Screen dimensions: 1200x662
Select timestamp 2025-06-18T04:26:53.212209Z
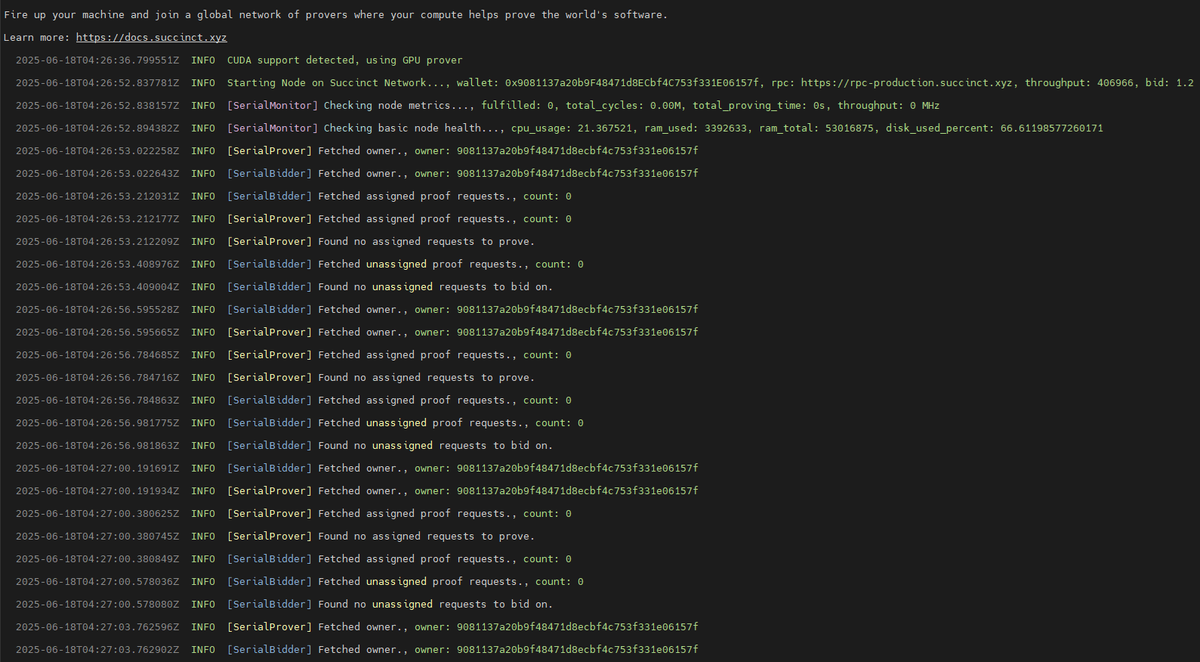[97, 242]
